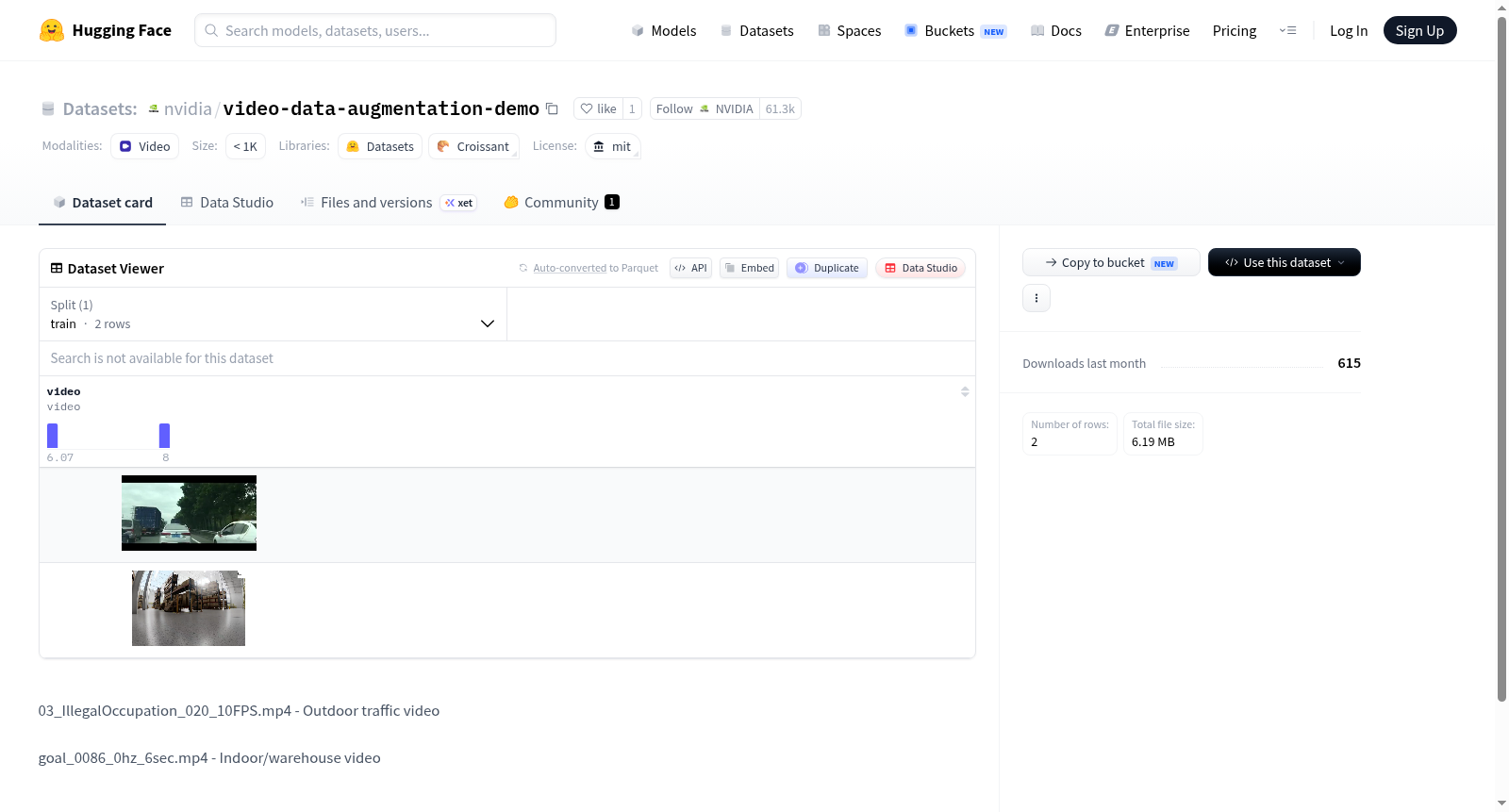This screenshot has height=812, width=1509.
Task: Click the Number of rows box
Action: click(x=1070, y=434)
